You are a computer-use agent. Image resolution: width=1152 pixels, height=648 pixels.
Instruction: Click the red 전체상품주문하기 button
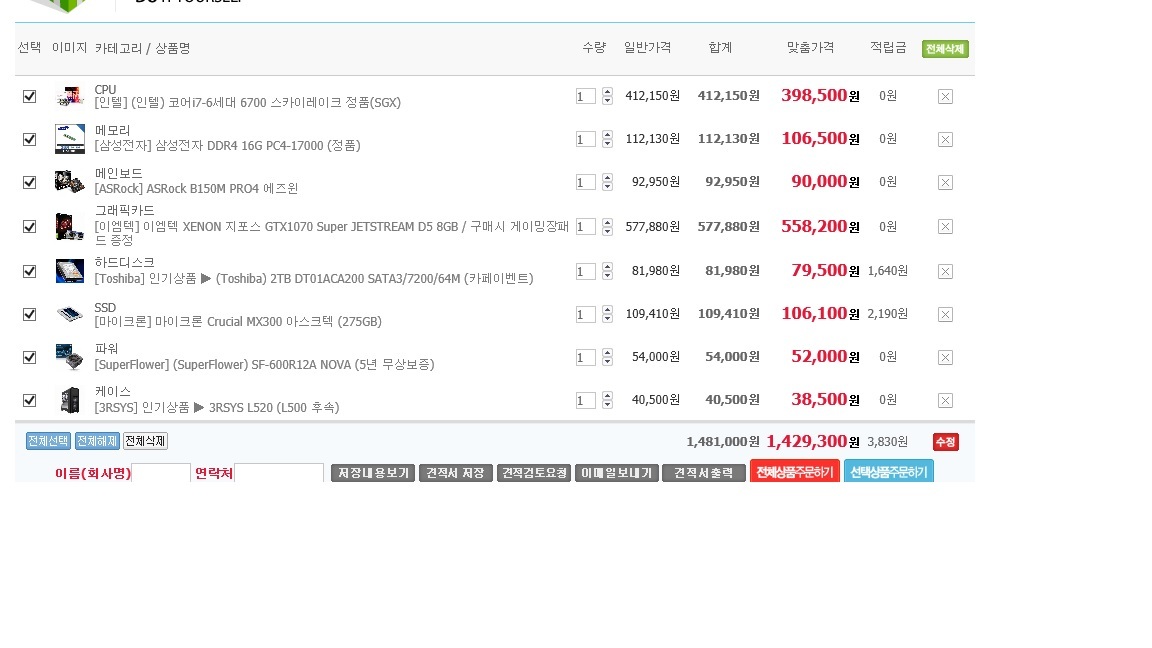coord(795,472)
